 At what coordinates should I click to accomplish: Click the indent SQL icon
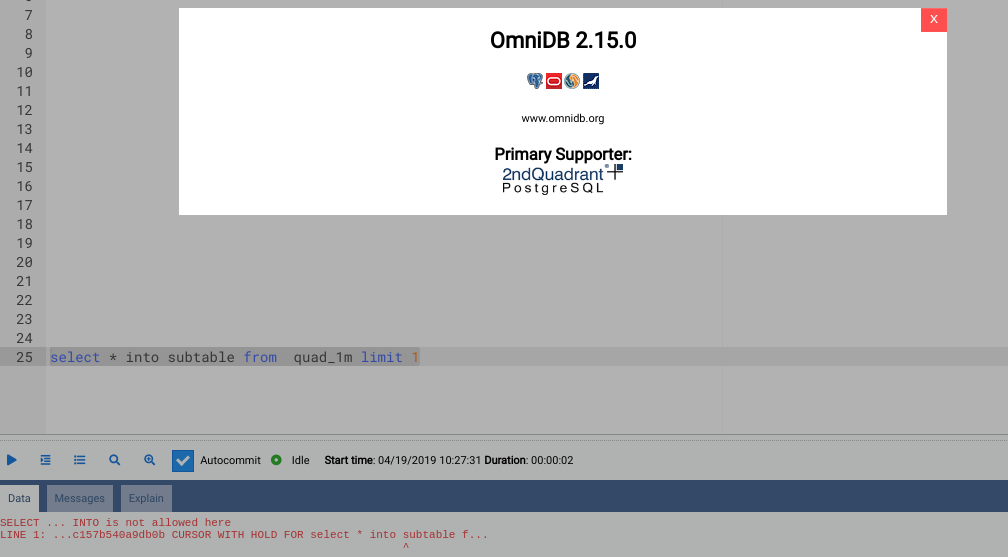point(45,460)
